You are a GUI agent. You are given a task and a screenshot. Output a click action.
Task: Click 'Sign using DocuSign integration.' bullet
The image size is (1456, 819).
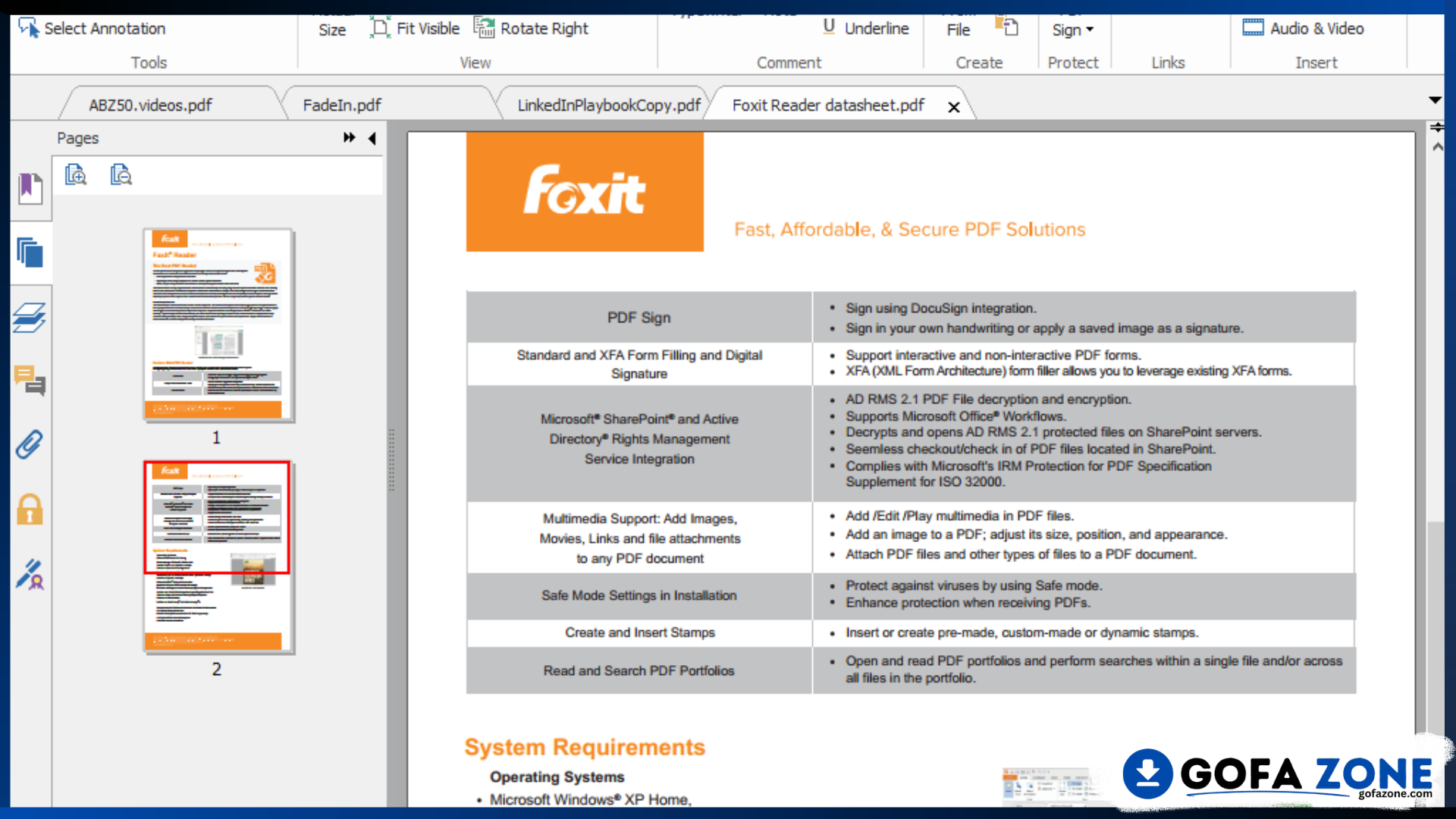941,309
